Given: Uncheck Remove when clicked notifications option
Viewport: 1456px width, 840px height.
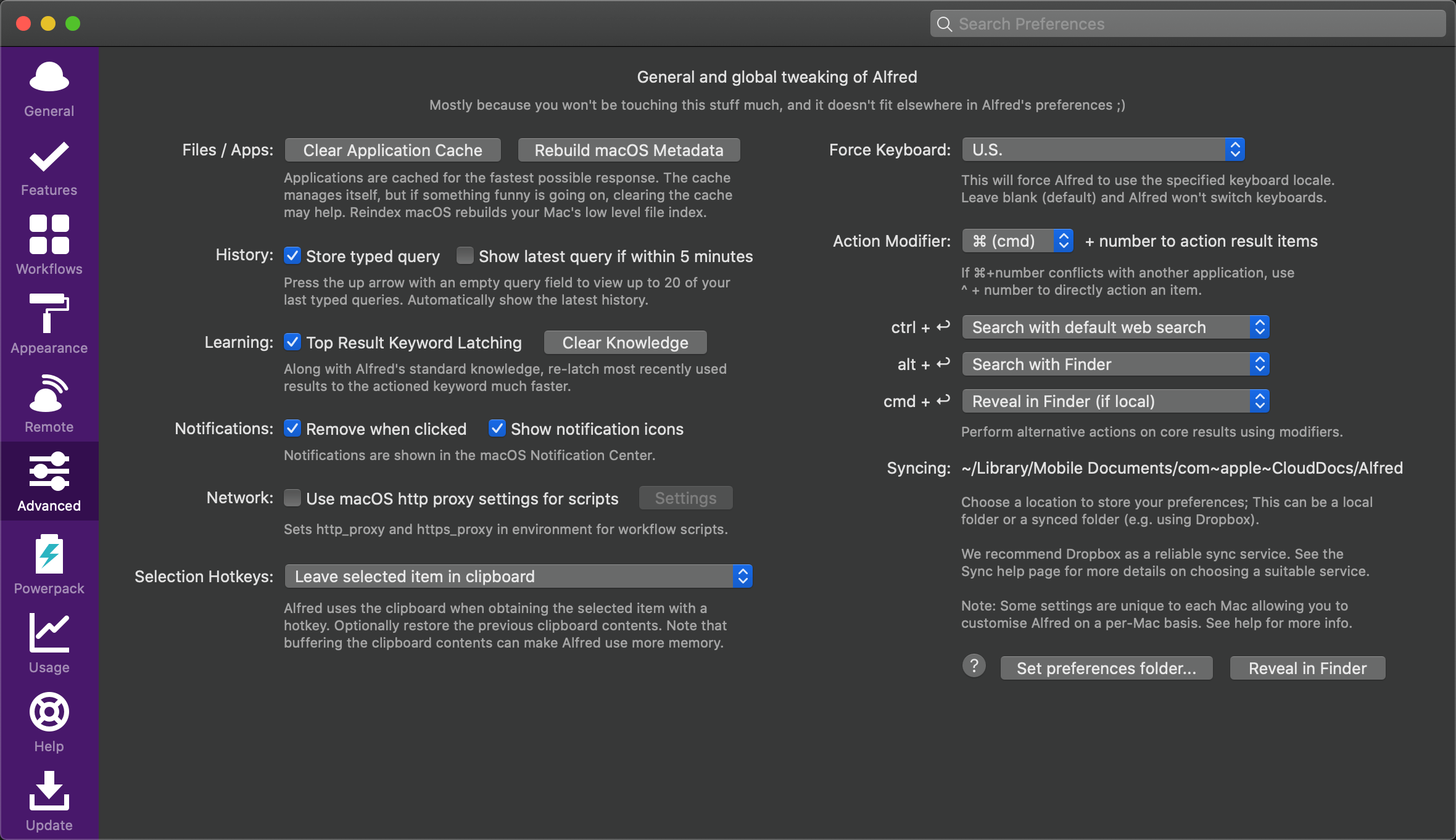Looking at the screenshot, I should (292, 428).
